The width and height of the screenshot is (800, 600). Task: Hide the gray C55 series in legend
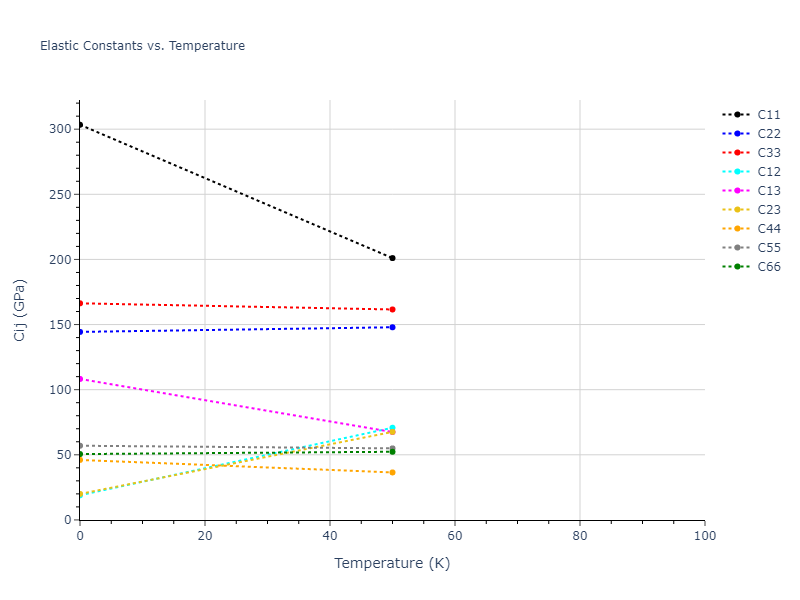pyautogui.click(x=768, y=248)
